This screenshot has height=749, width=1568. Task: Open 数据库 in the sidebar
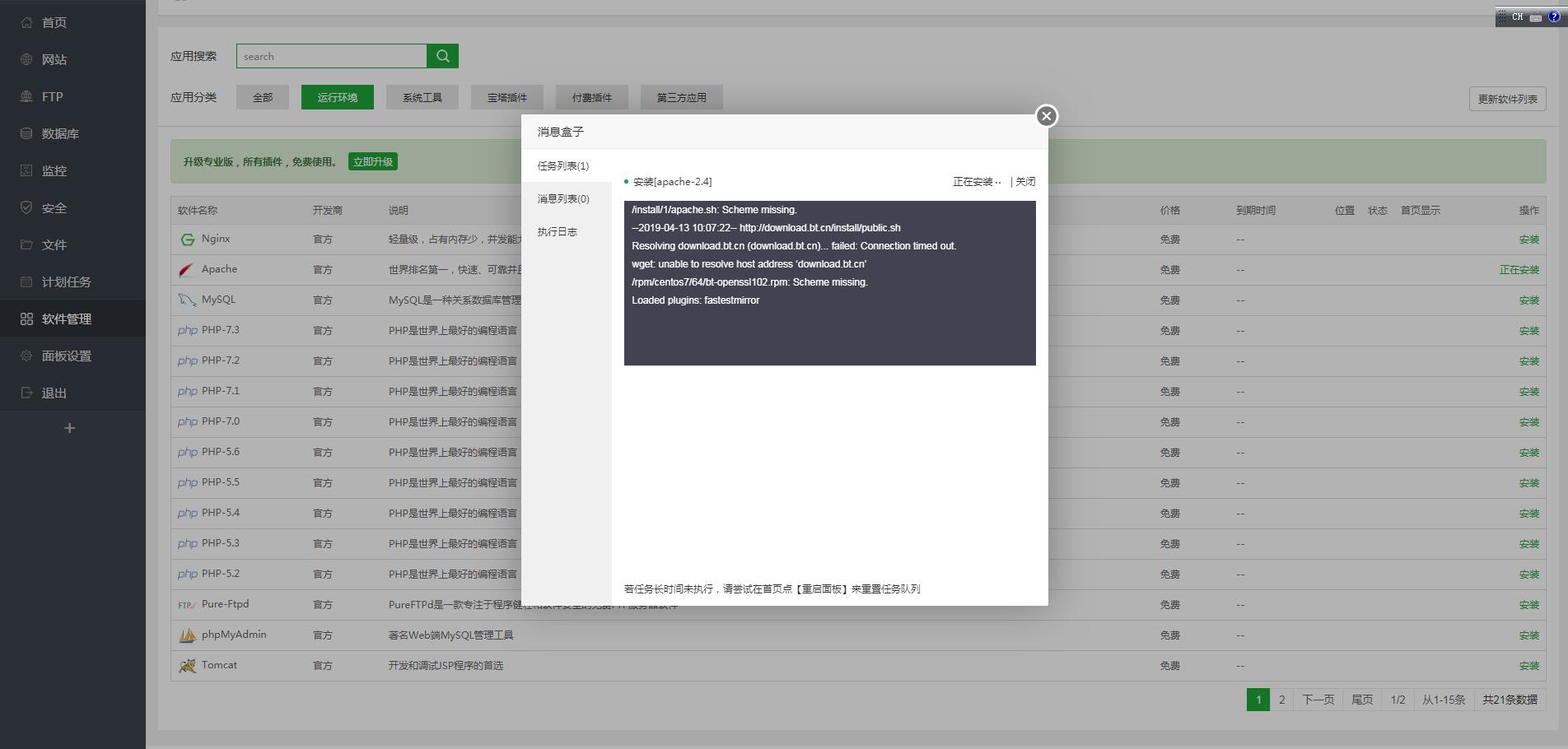(60, 133)
